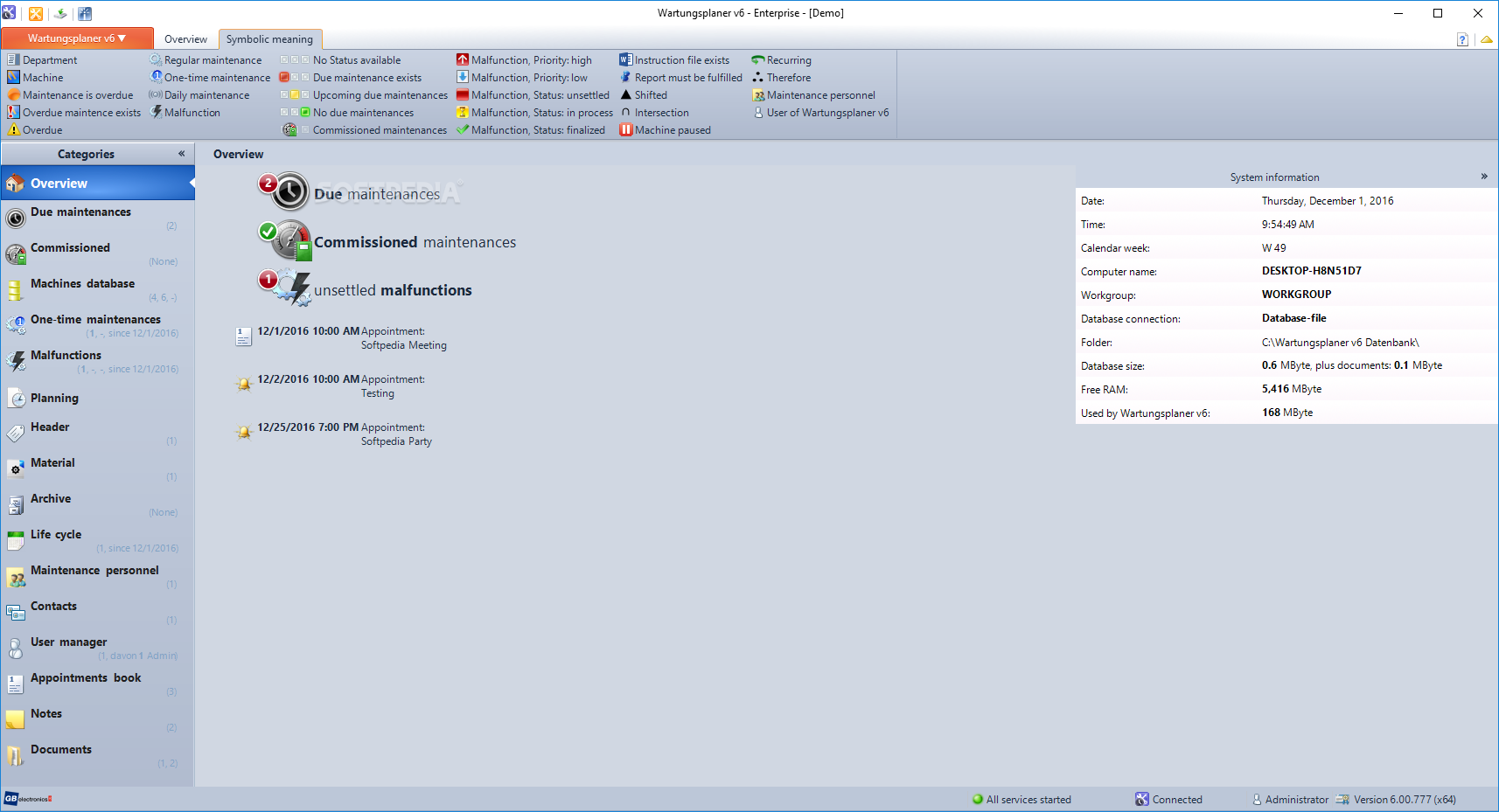Click the bell icon for 12/2/2016 appointment
The height and width of the screenshot is (812, 1499).
(244, 384)
